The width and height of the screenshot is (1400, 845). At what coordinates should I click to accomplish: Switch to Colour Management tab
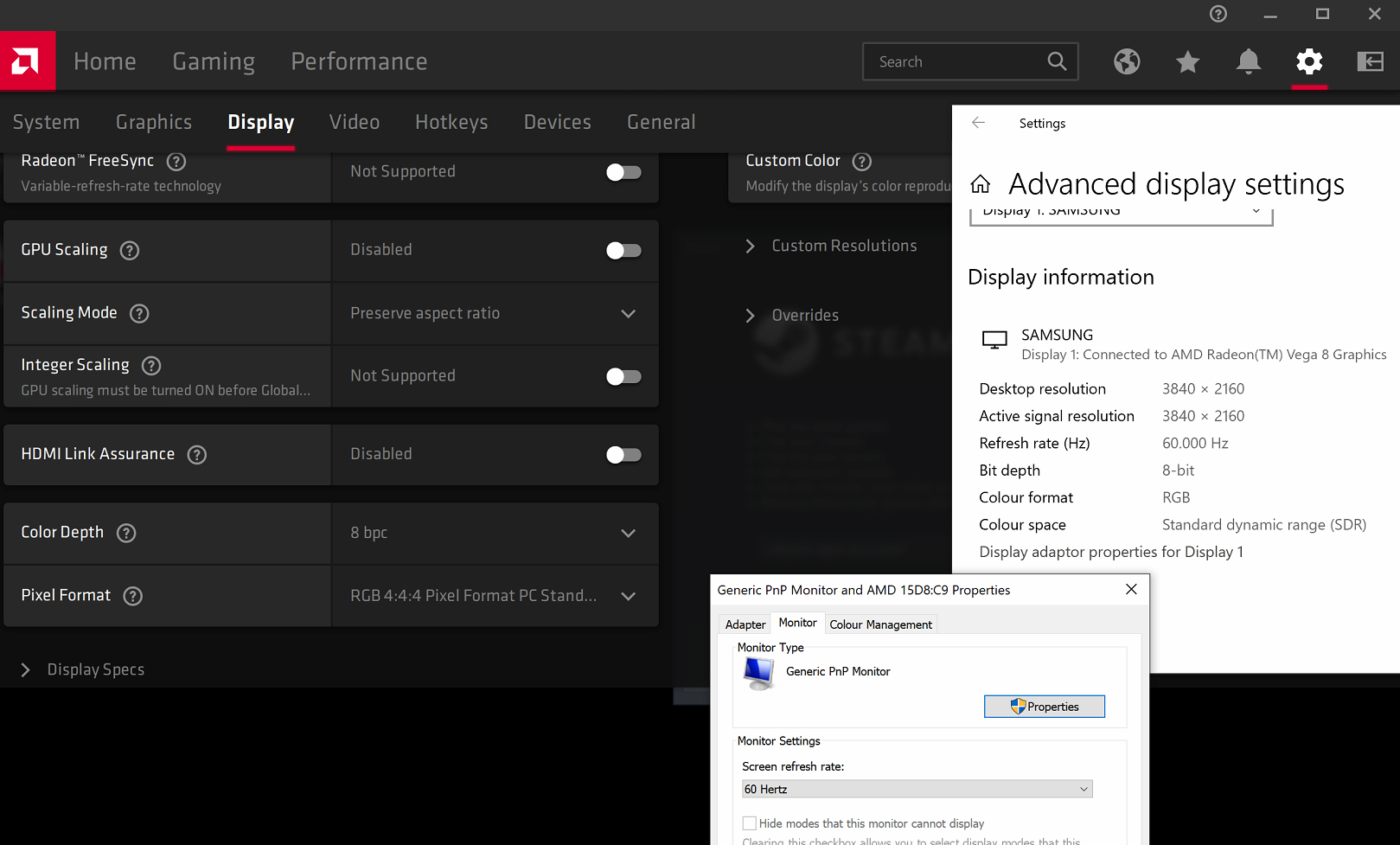pos(880,624)
